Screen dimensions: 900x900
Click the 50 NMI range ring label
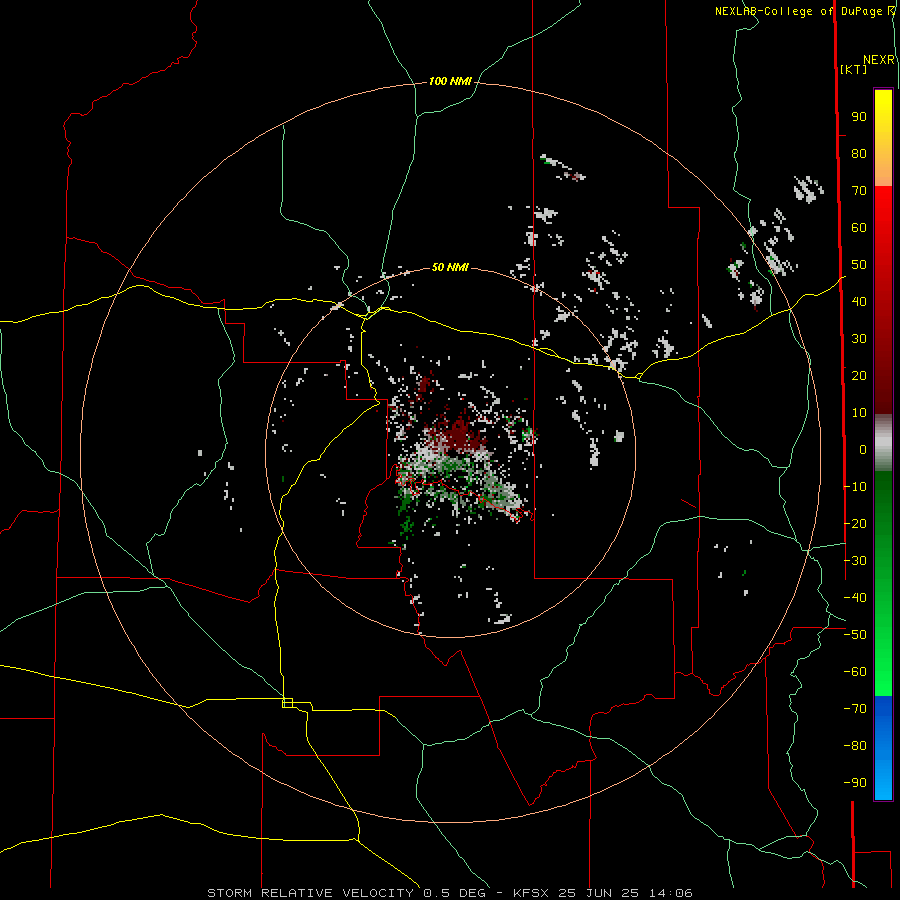(x=450, y=267)
